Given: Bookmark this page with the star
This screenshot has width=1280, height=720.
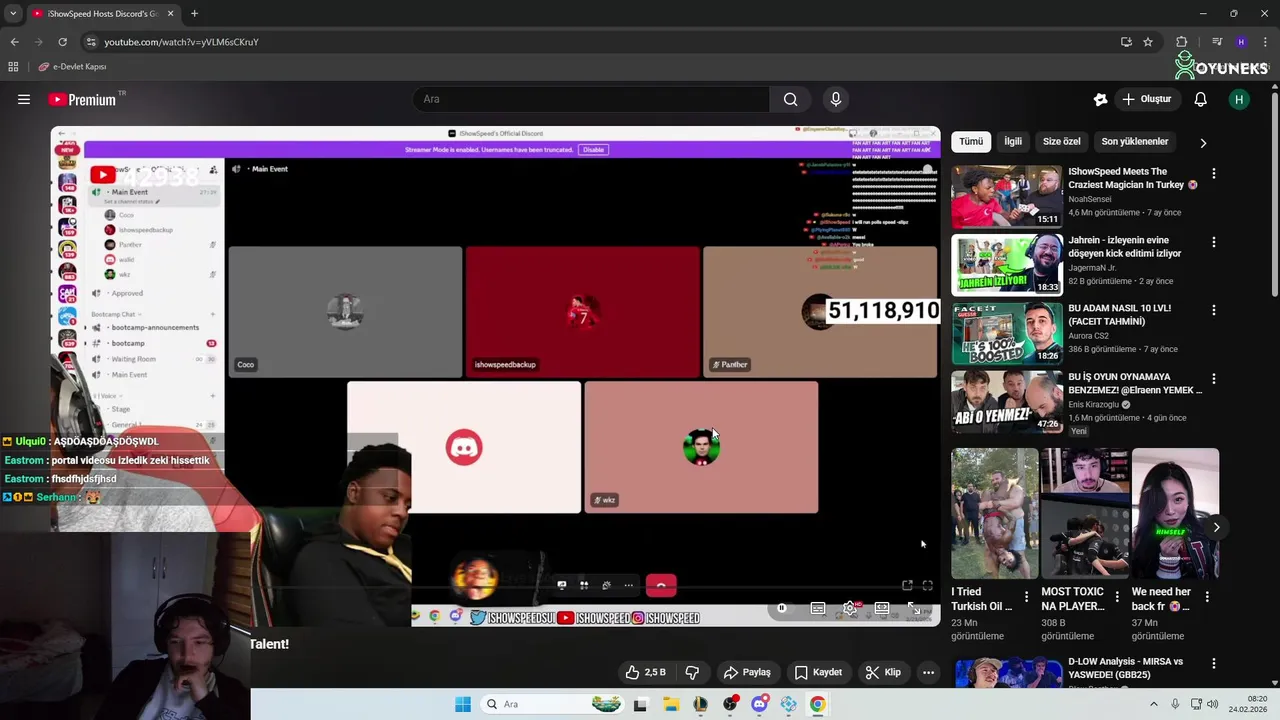Looking at the screenshot, I should [1148, 42].
